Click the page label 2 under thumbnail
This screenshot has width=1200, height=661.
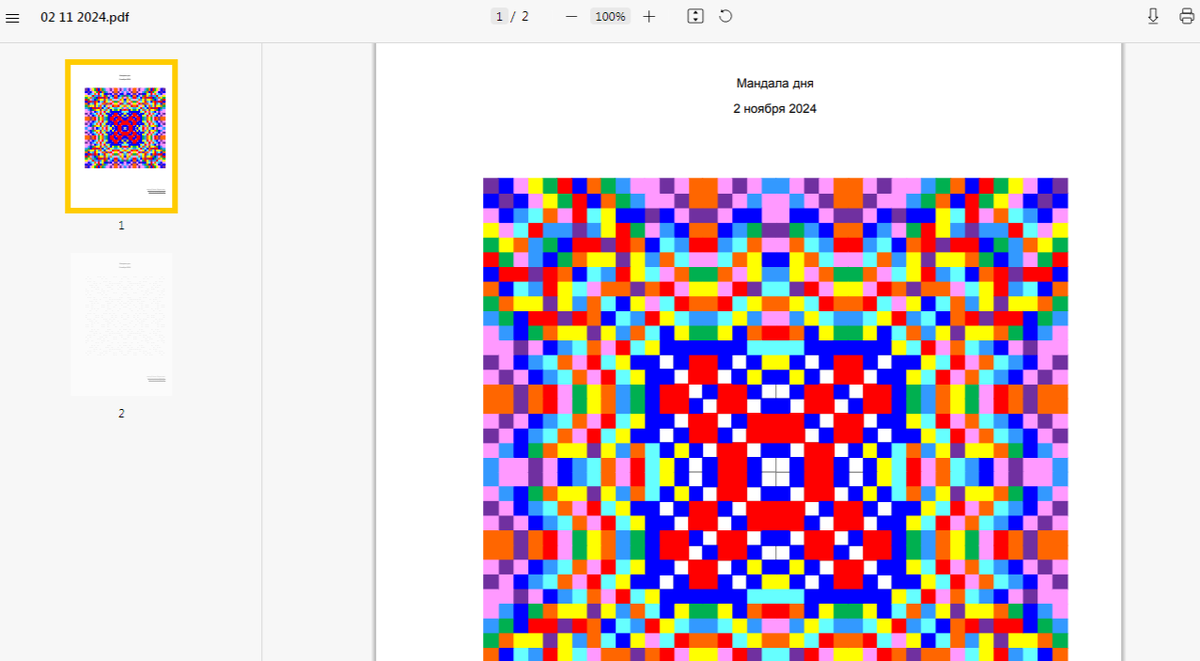point(121,413)
